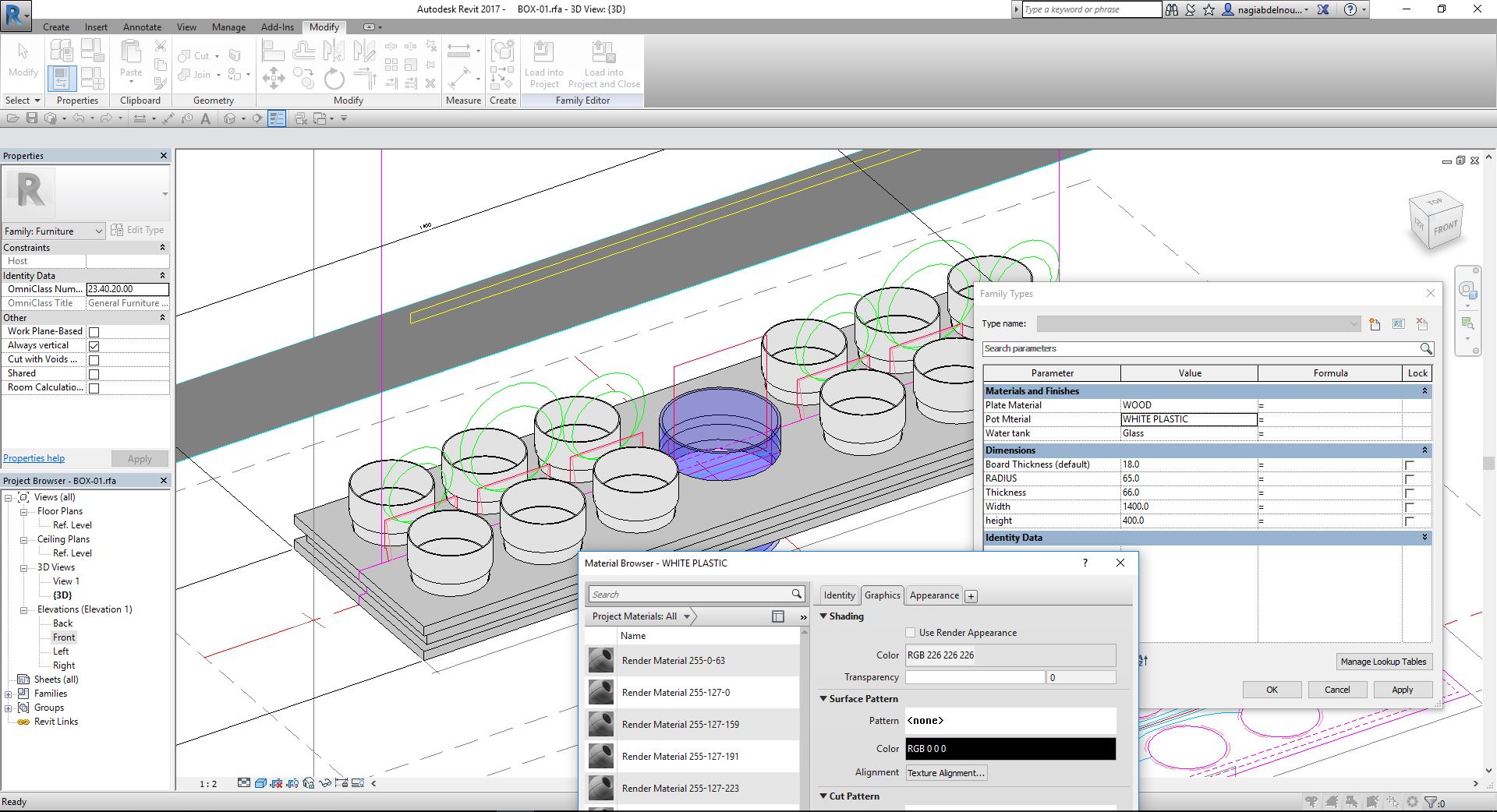Switch to the Appearance tab
This screenshot has height=812, width=1497.
click(934, 595)
